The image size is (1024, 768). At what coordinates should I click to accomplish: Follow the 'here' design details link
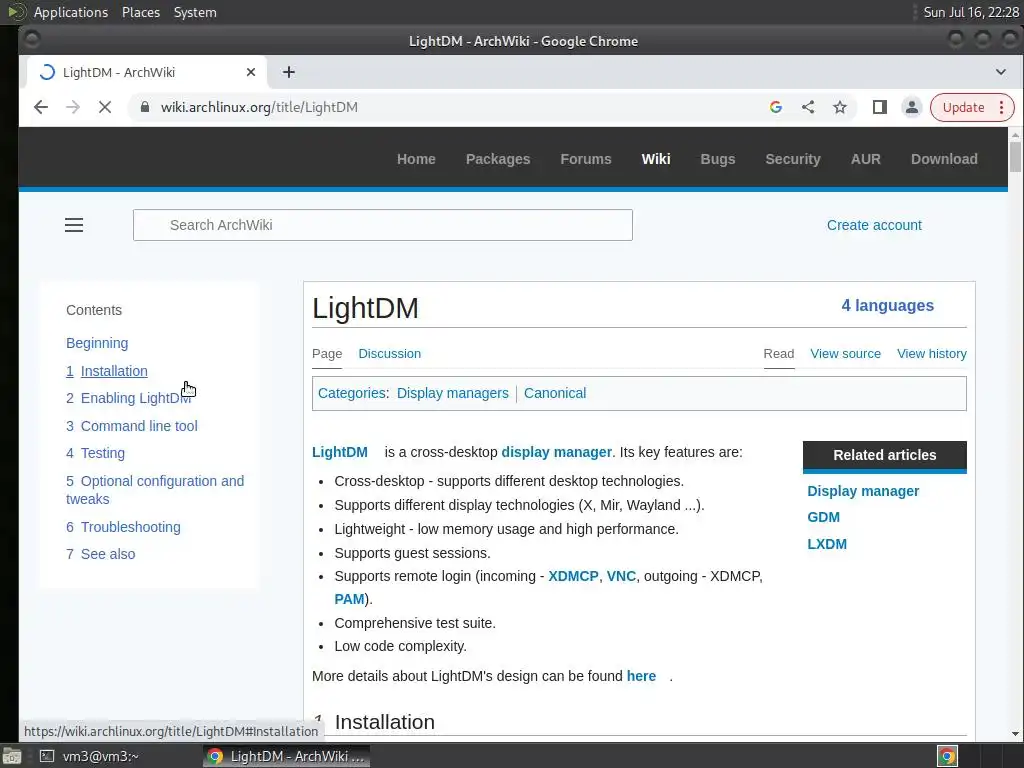pos(641,676)
